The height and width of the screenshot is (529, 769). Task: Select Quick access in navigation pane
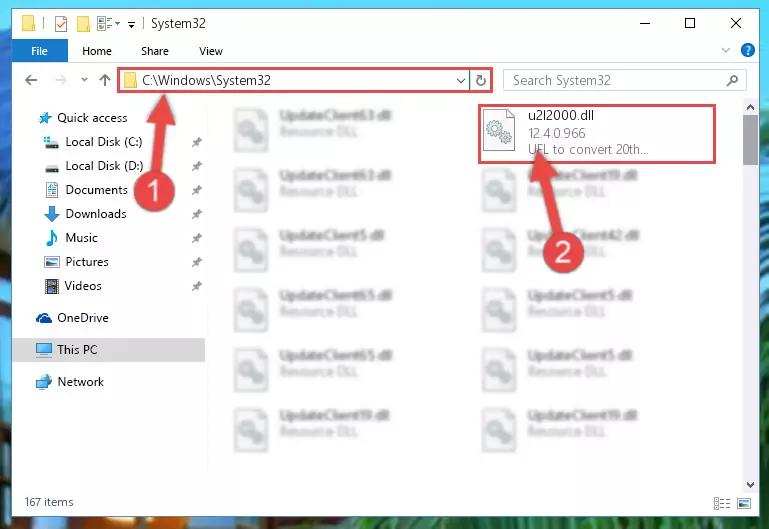click(x=92, y=118)
